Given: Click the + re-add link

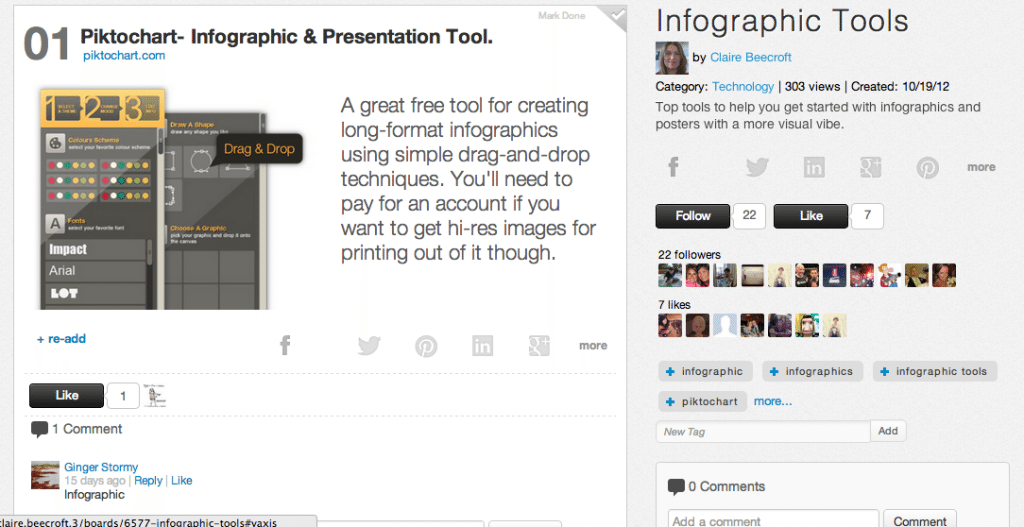Looking at the screenshot, I should coord(61,339).
